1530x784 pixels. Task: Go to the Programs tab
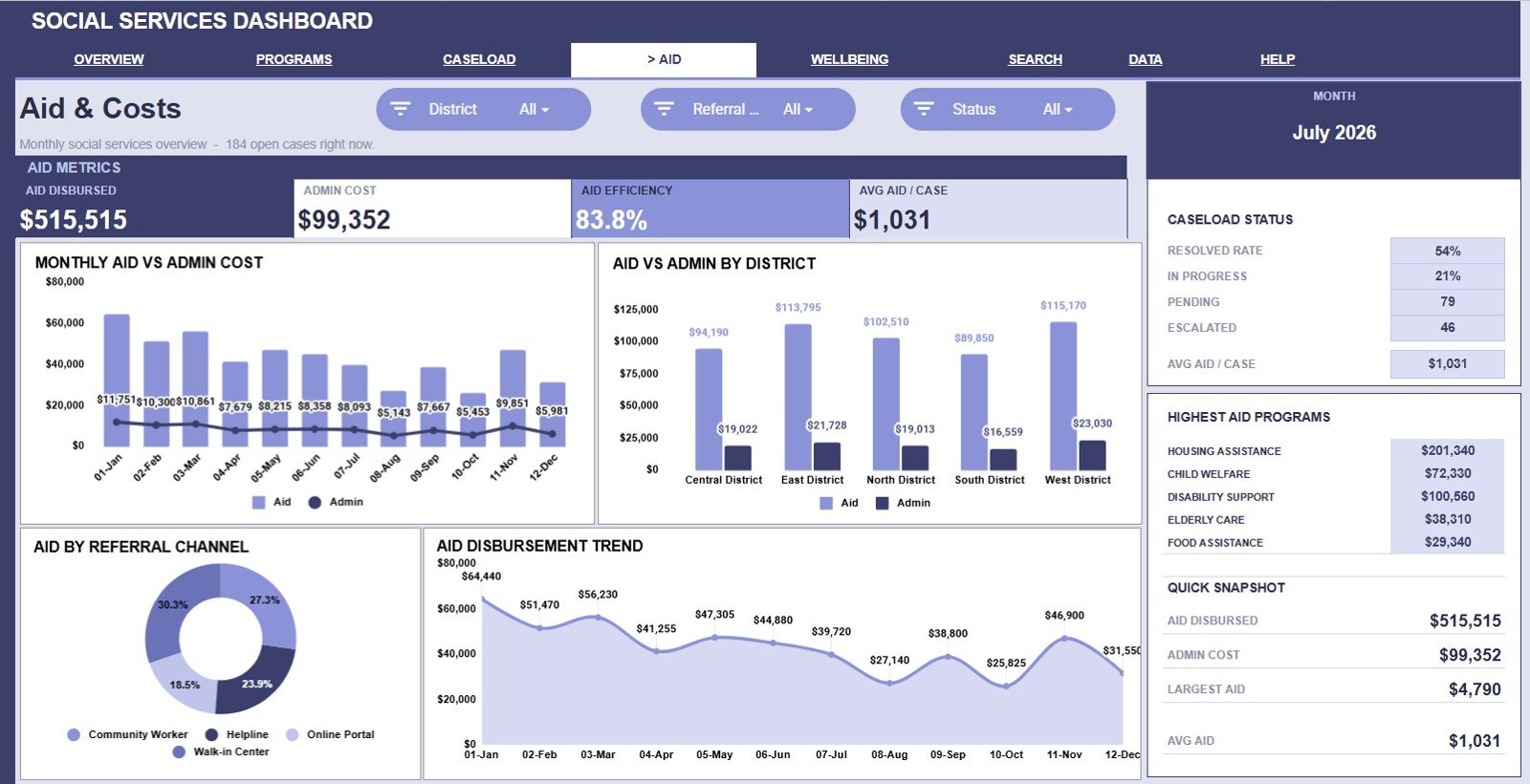point(294,59)
